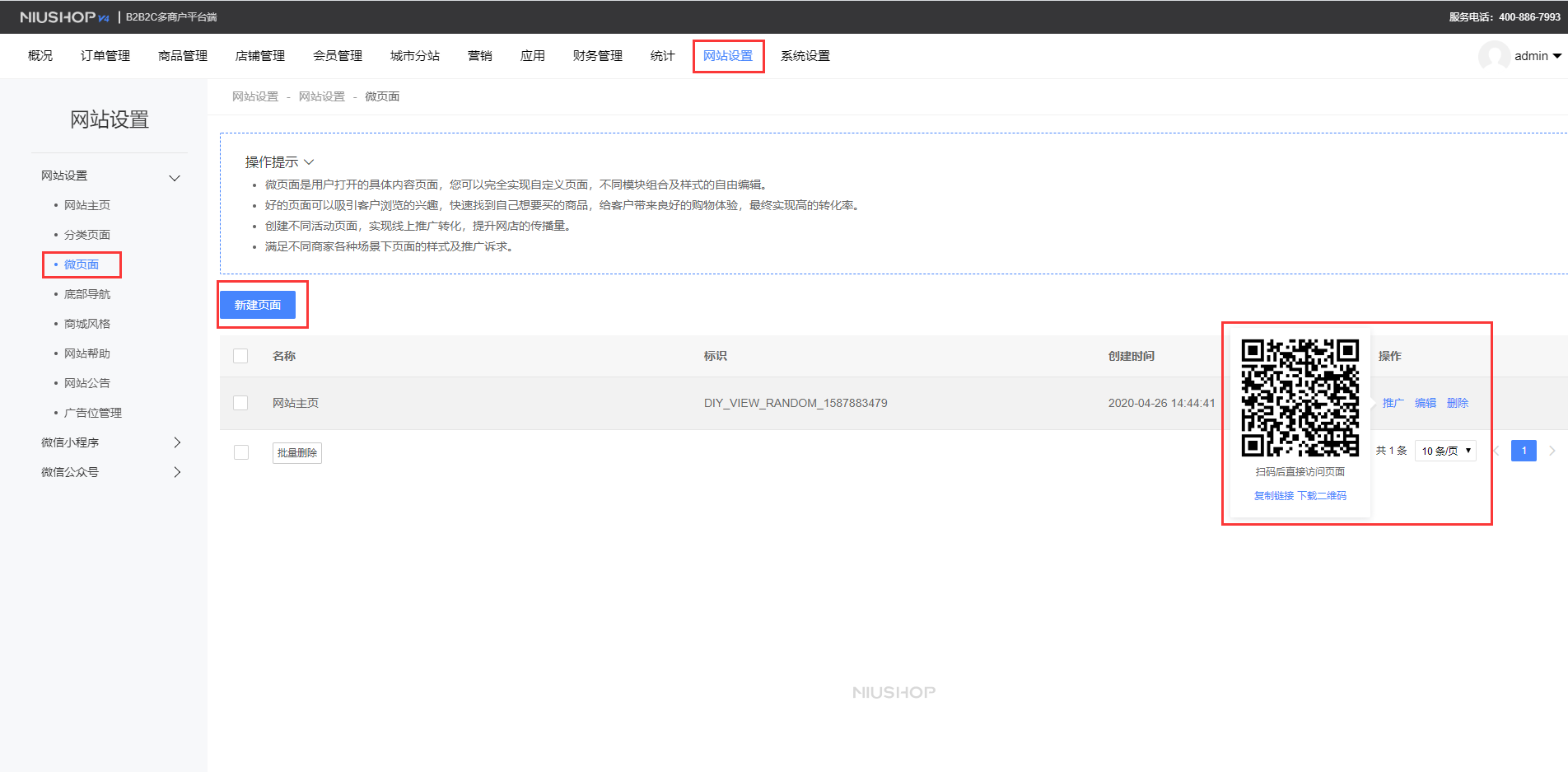
Task: Open the 会员管理 menu
Action: 338,56
